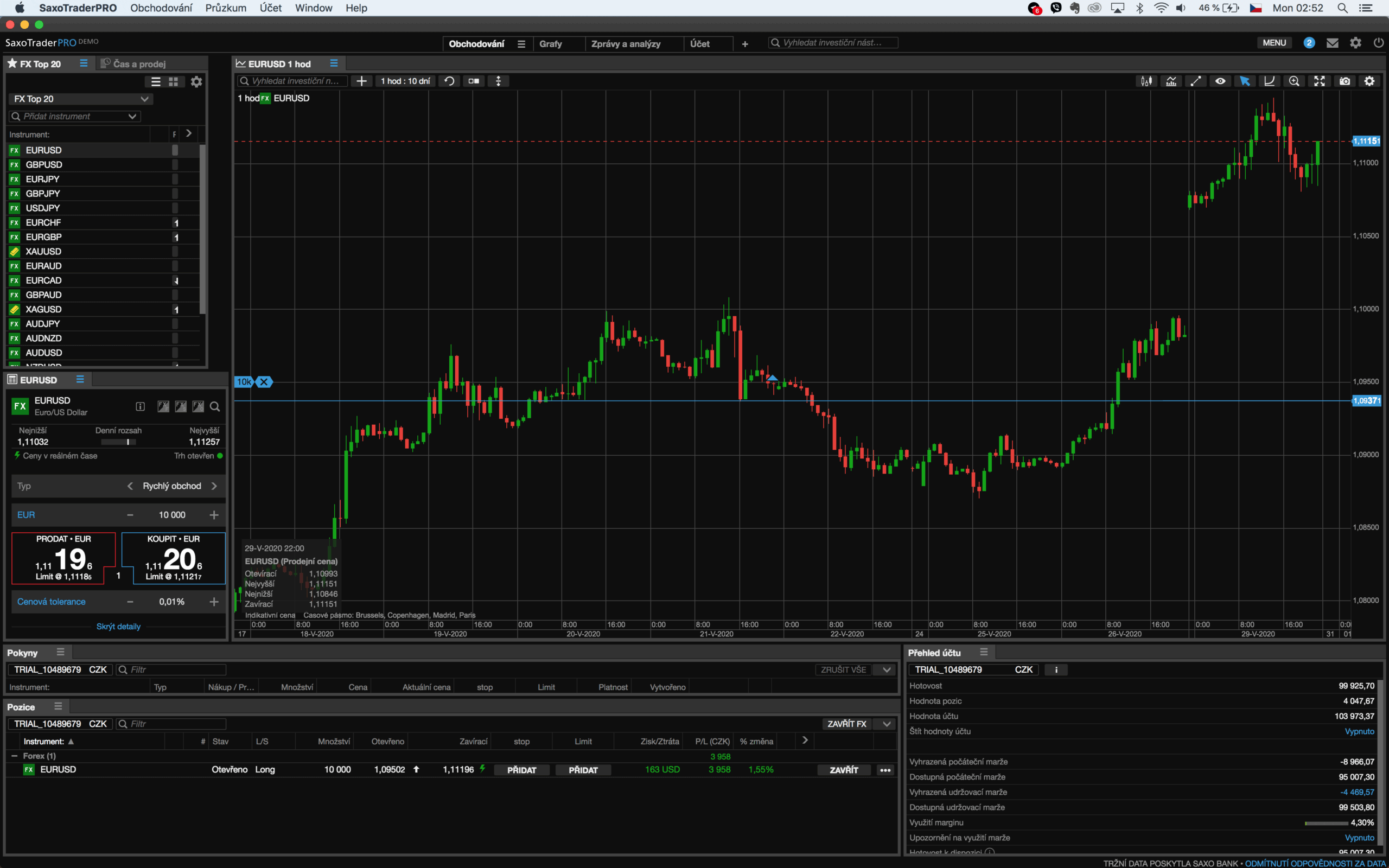Screen dimensions: 1389x868
Task: Open the Průzkum menu in the menu bar
Action: [226, 8]
